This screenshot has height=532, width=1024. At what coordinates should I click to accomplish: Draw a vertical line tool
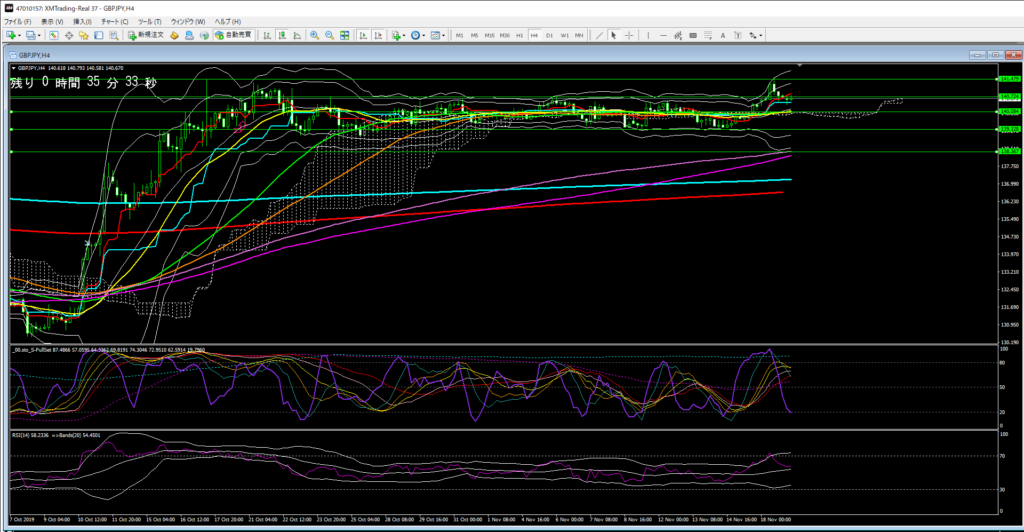(x=648, y=35)
